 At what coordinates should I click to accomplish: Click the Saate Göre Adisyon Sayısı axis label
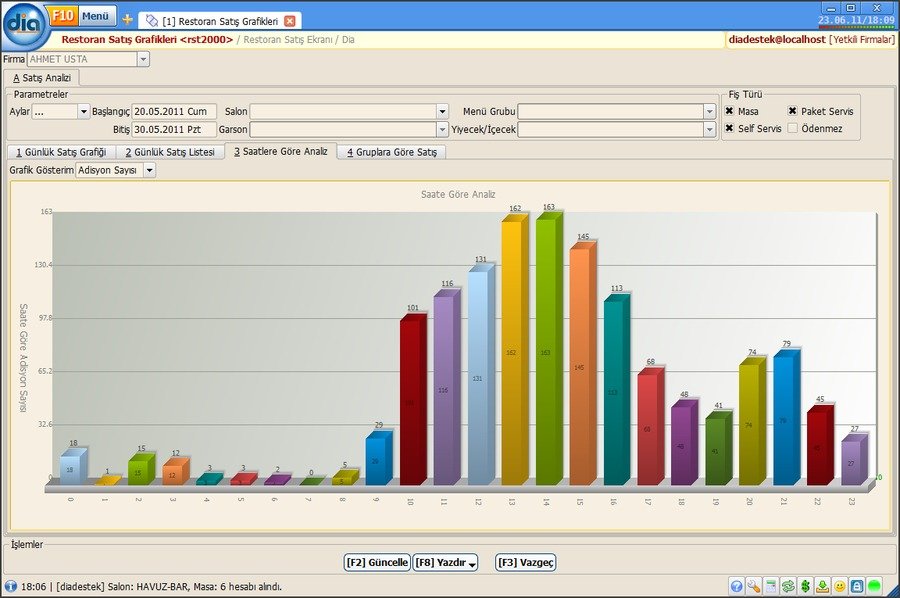click(24, 358)
